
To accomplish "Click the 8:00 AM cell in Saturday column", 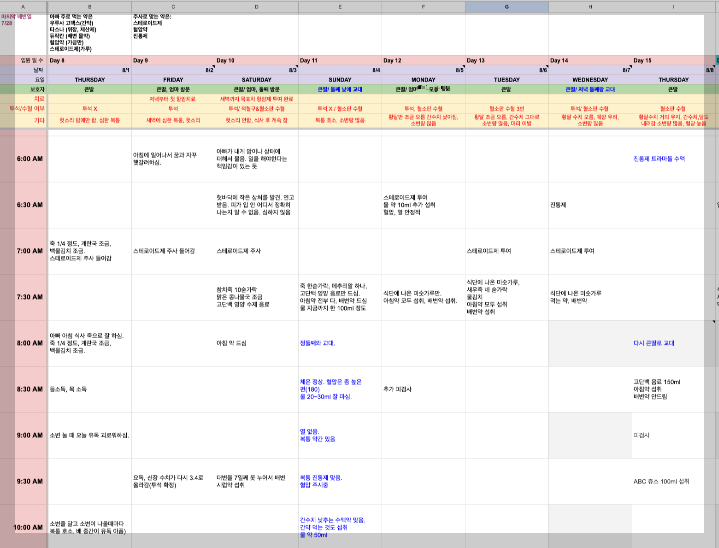I will pos(256,343).
